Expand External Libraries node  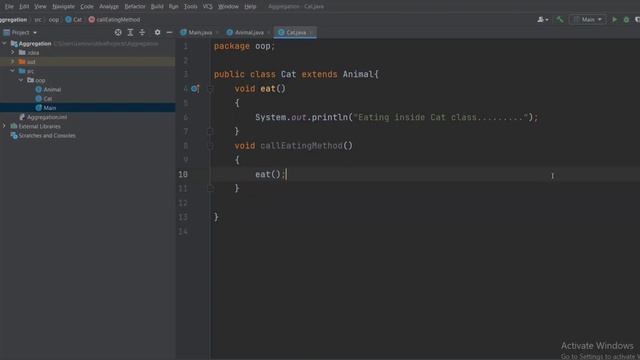coord(4,126)
